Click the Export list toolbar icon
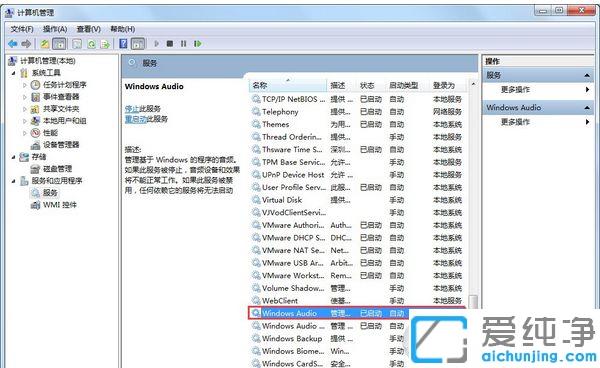The height and width of the screenshot is (368, 600). click(x=105, y=44)
